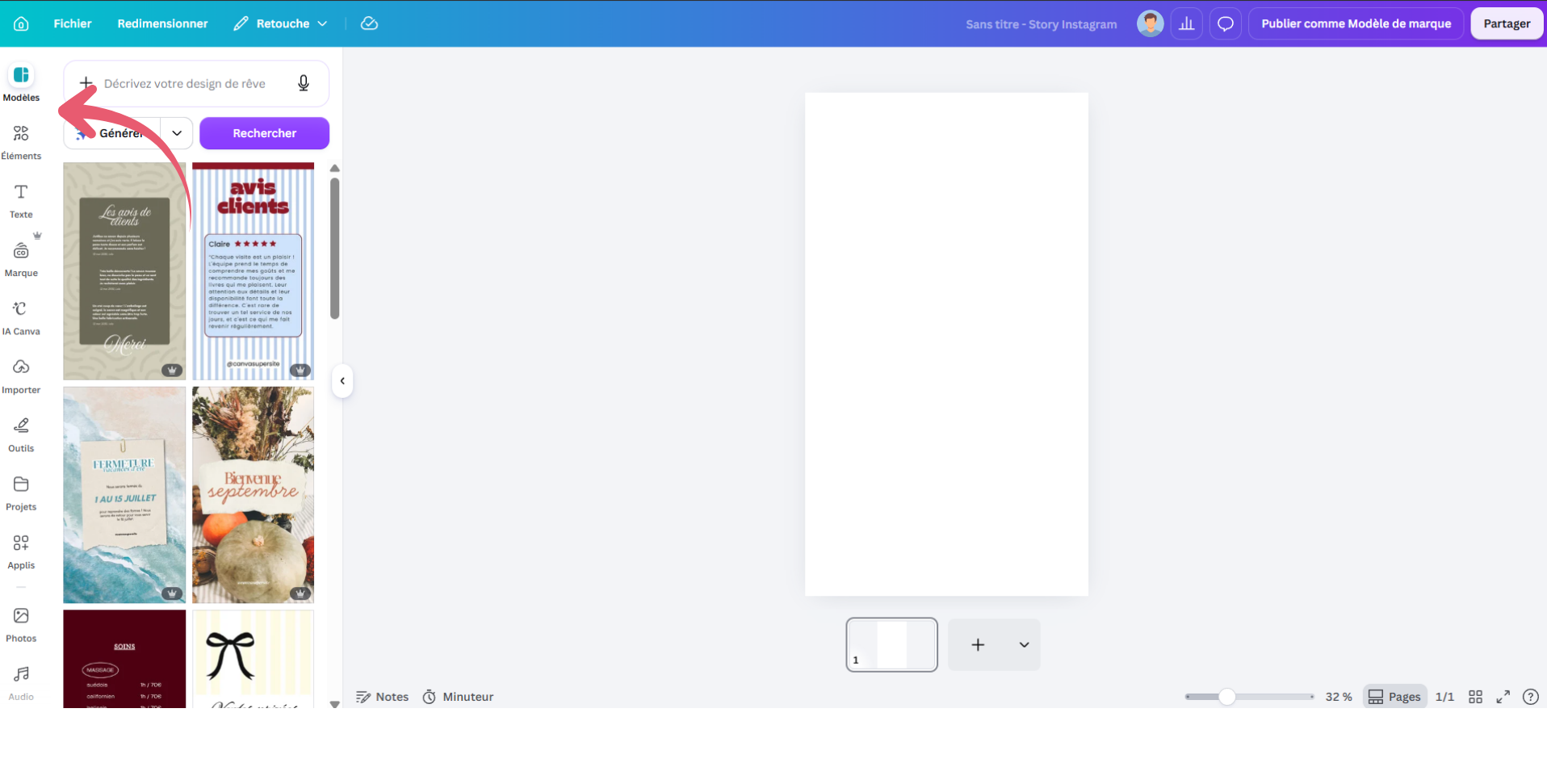Open the Importer uploads panel
The image size is (1547, 784).
21,376
